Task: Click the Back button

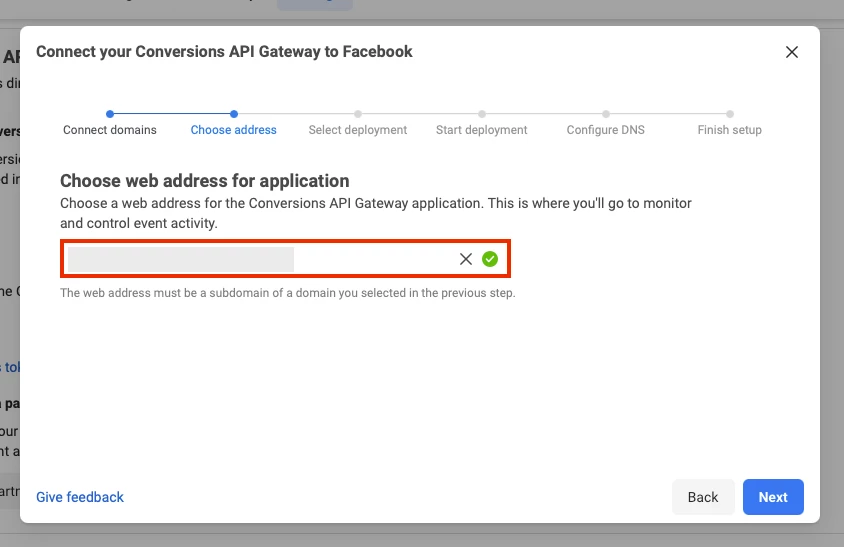Action: tap(703, 497)
